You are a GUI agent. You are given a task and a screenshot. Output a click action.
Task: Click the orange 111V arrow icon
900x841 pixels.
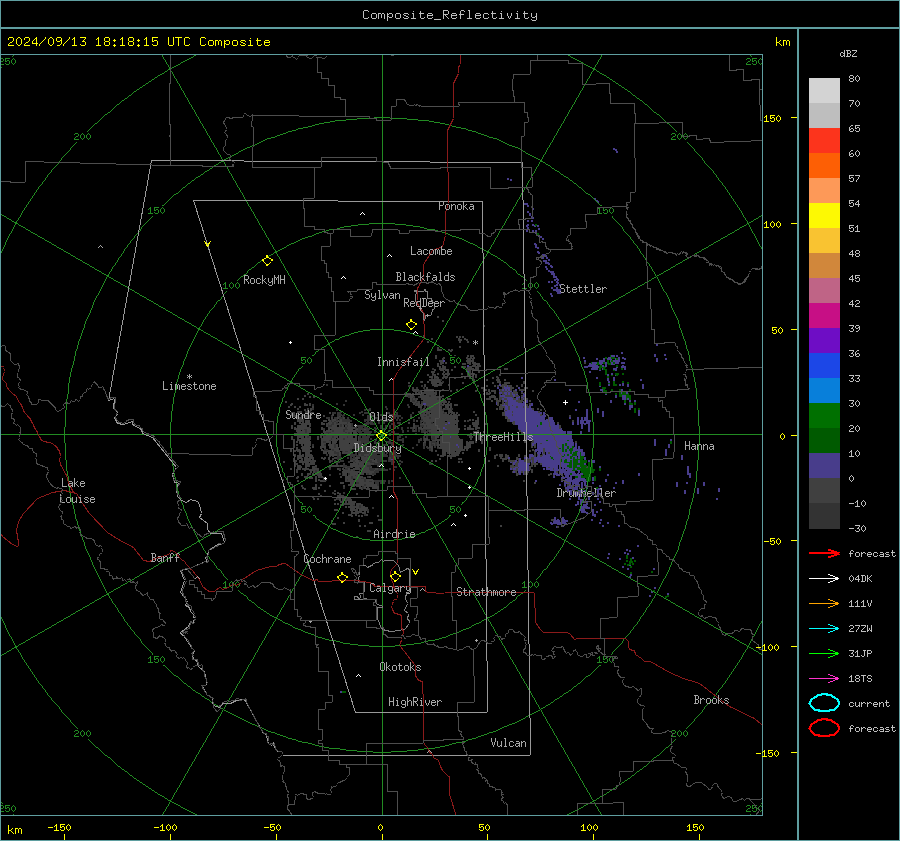point(824,603)
